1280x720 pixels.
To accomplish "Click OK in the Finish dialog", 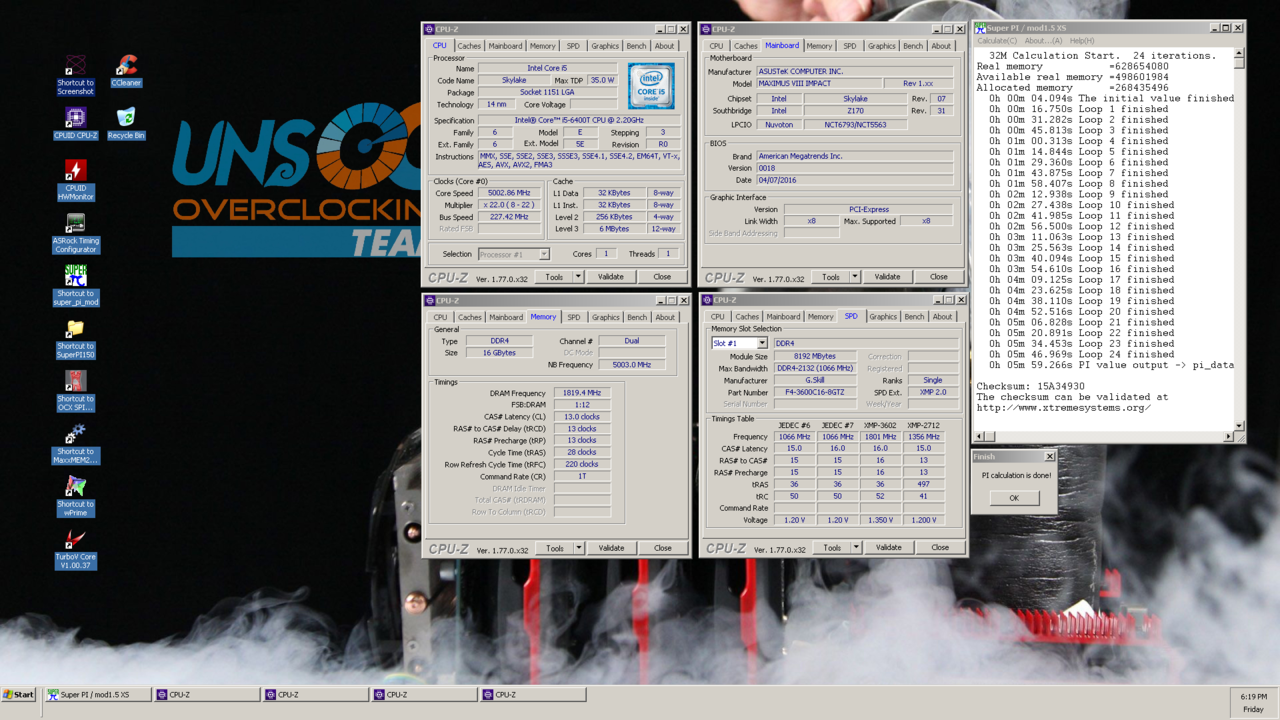I will point(1013,498).
